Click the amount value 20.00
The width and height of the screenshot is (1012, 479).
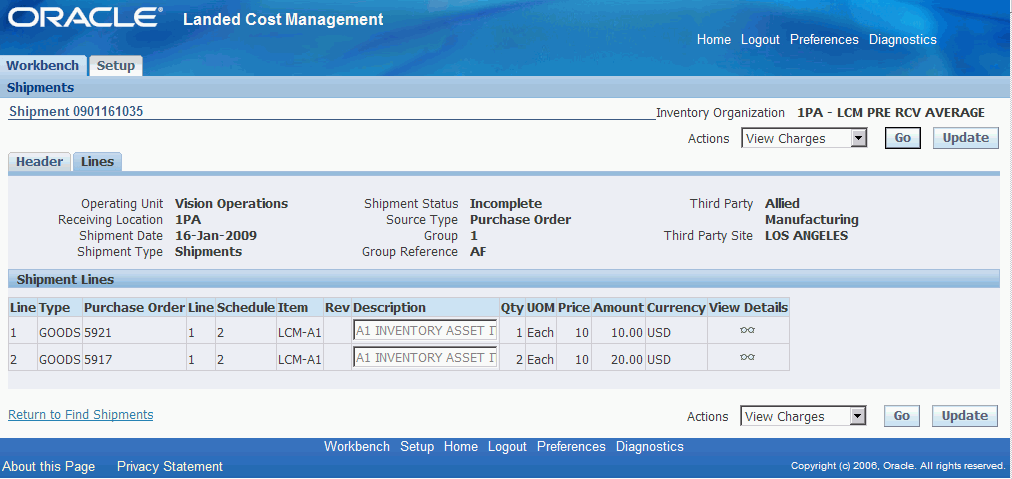pos(627,360)
